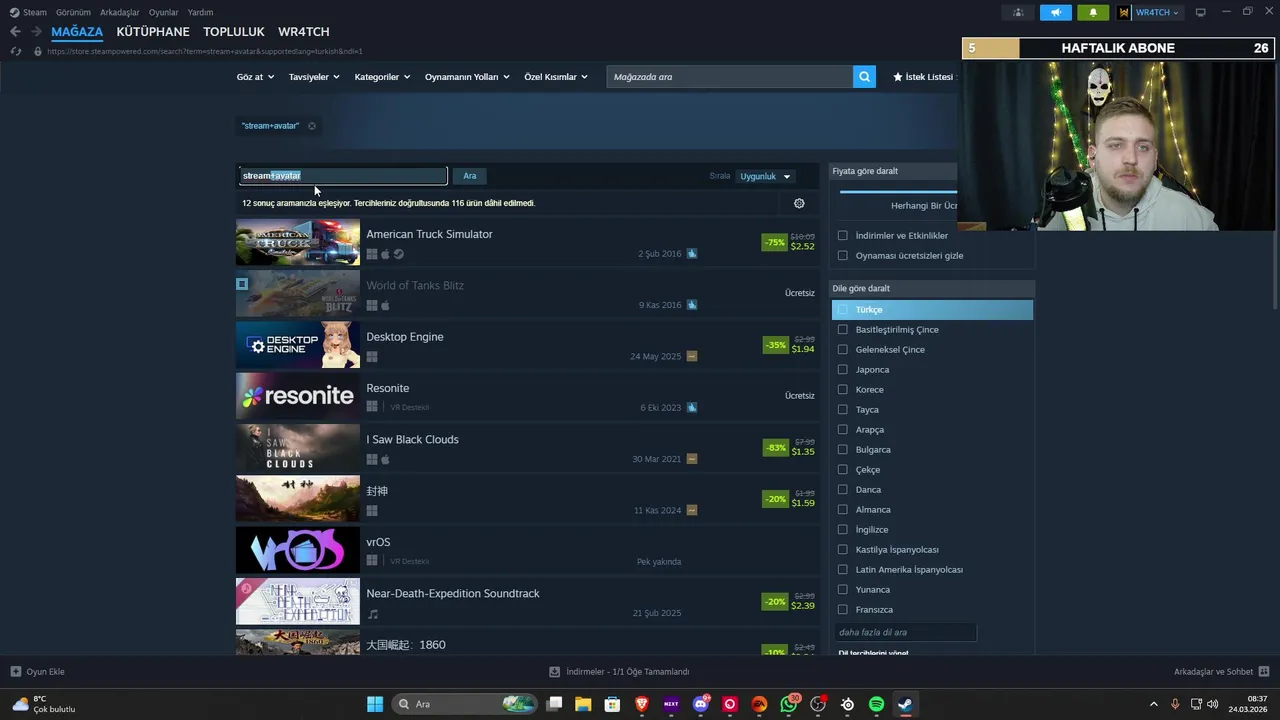Enable Korece language filter
Viewport: 1280px width, 720px height.
pos(843,390)
